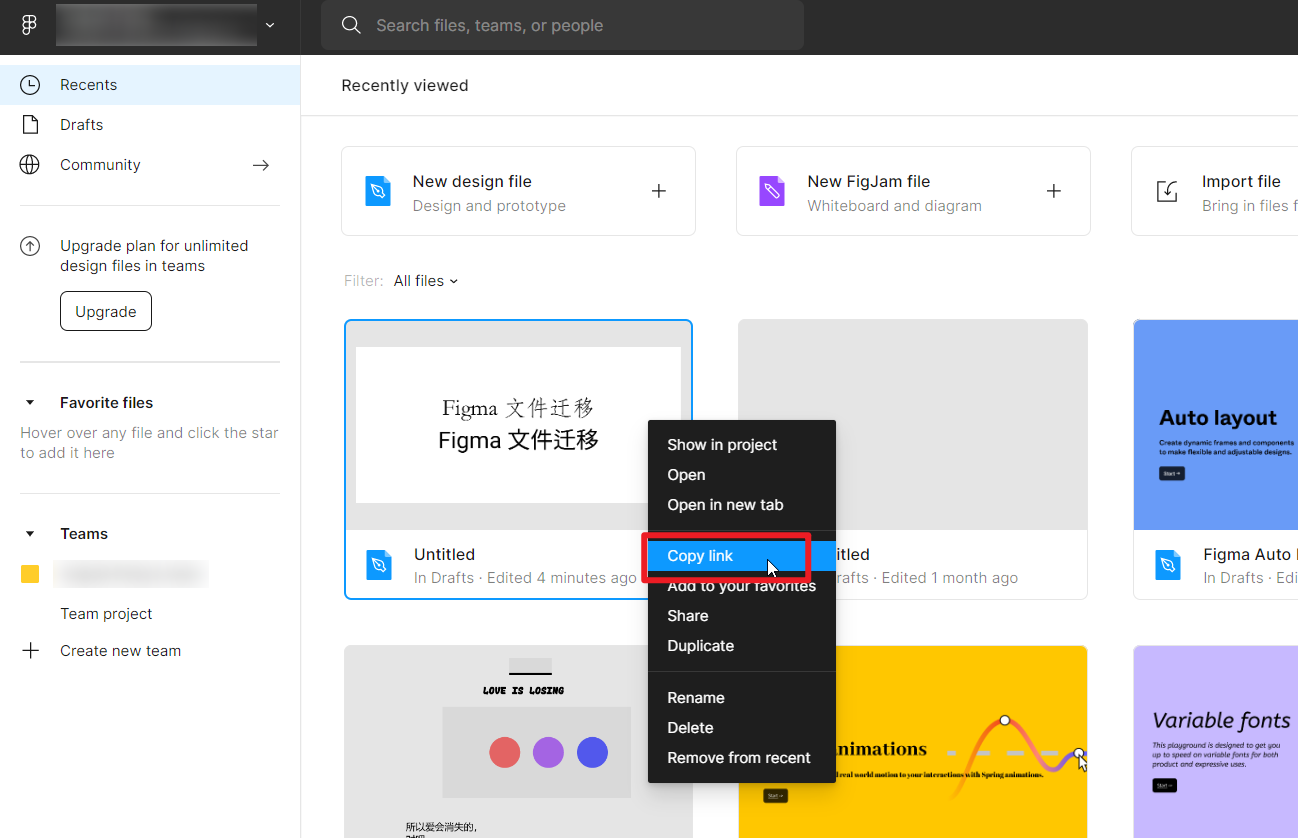Open Recents via its clock icon
Image resolution: width=1298 pixels, height=838 pixels.
click(30, 84)
